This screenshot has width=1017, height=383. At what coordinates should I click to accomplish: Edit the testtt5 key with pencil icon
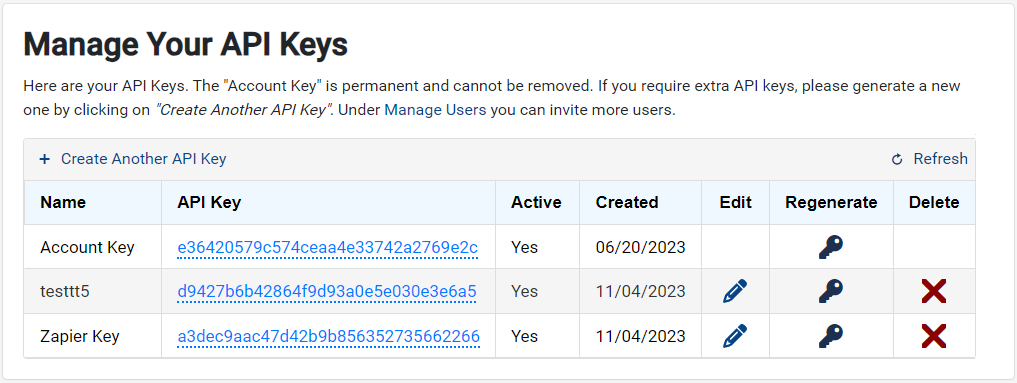pyautogui.click(x=735, y=291)
